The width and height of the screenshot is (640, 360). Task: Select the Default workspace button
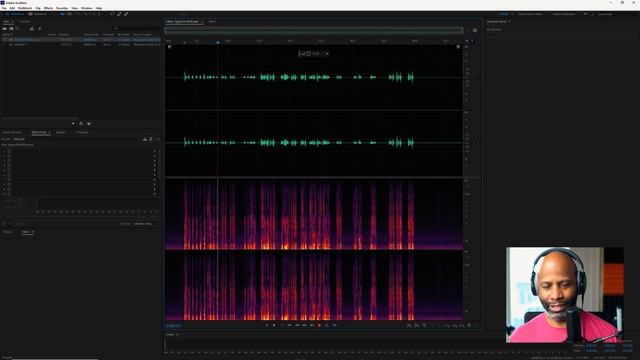point(503,14)
